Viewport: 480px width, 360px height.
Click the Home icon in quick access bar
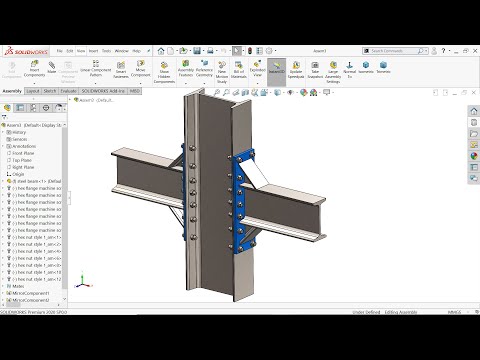(x=161, y=51)
